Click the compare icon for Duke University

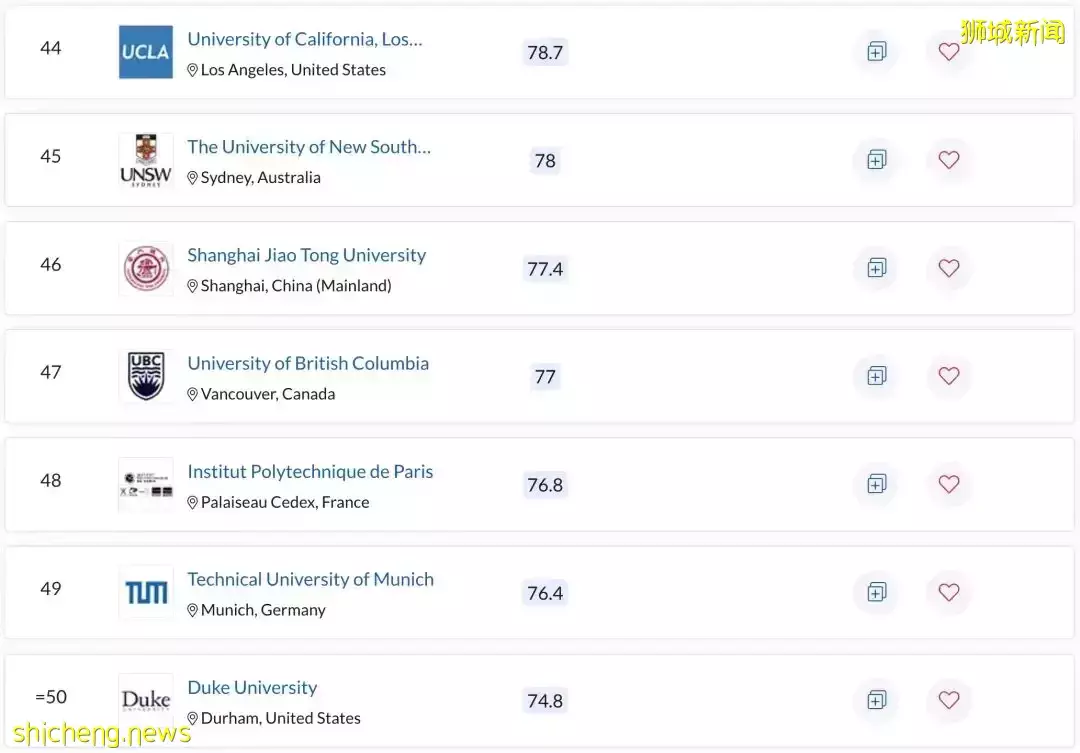(877, 700)
